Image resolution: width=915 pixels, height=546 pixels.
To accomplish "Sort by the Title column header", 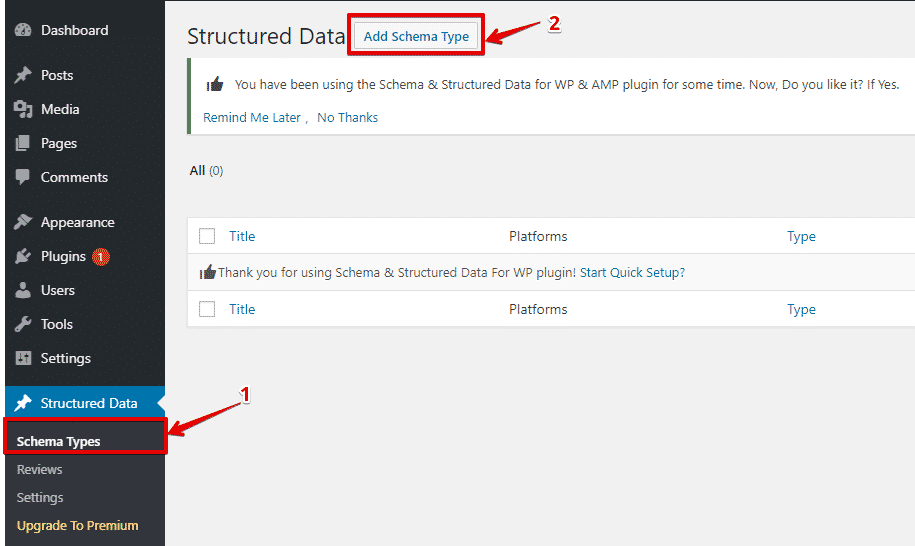I will coord(242,236).
